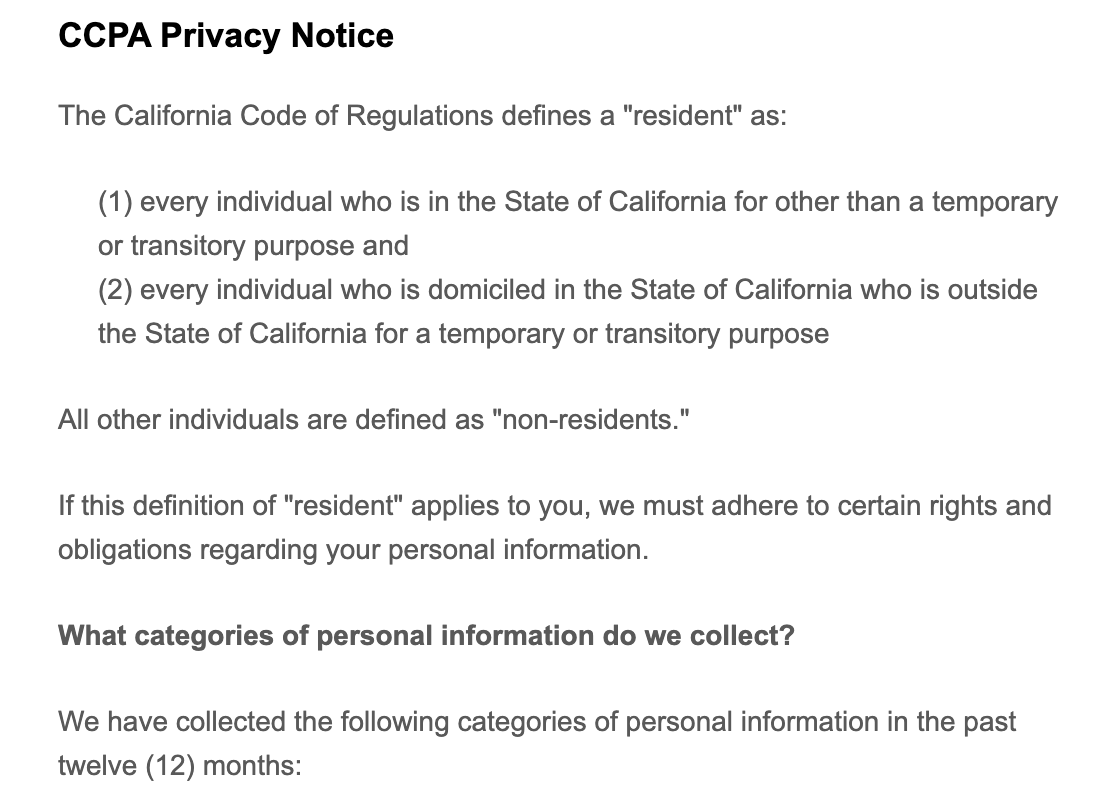Click the "(2)" list item marker
Viewport: 1116px width, 804px height.
click(x=115, y=290)
